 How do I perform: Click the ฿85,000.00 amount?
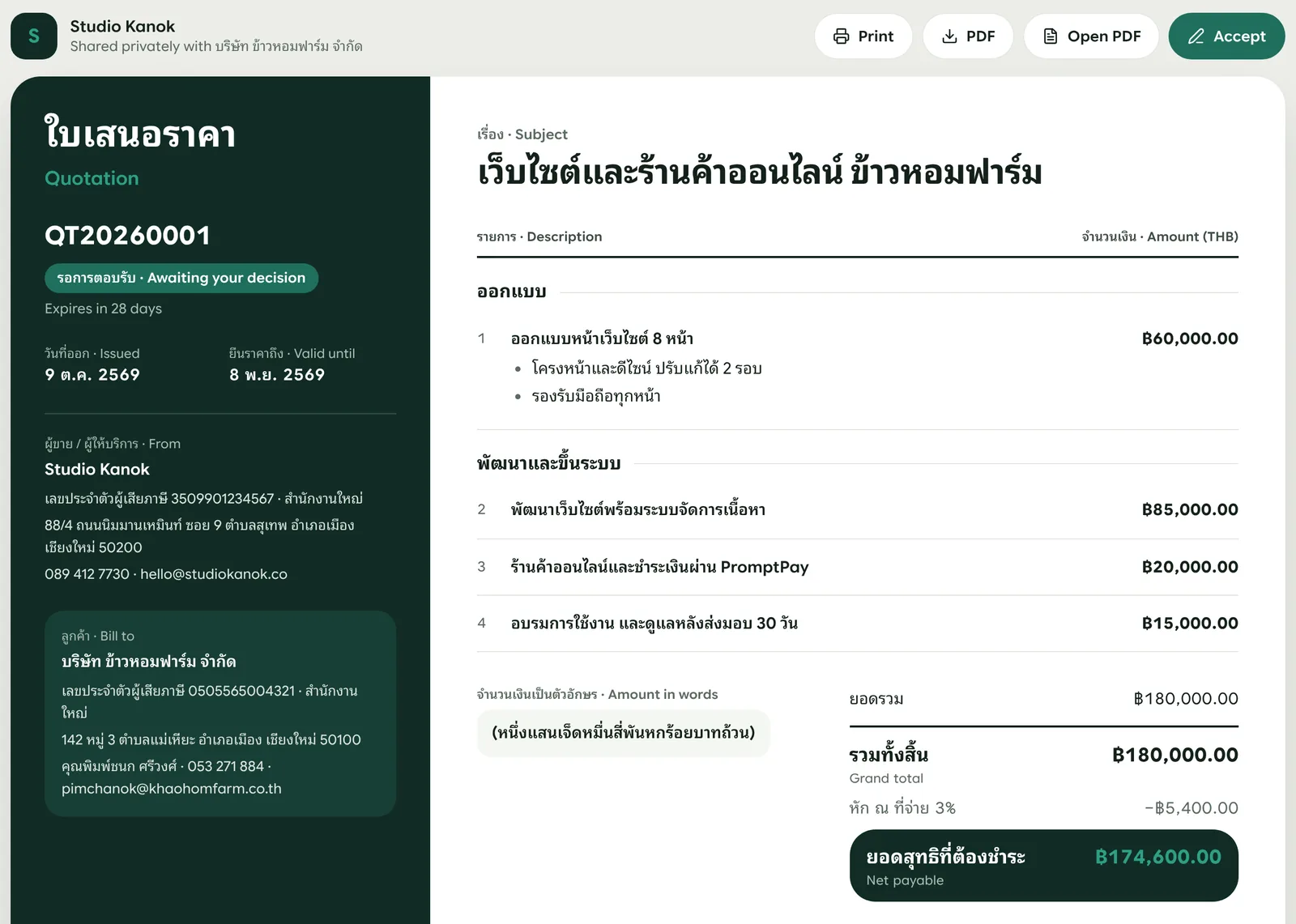[x=1190, y=509]
